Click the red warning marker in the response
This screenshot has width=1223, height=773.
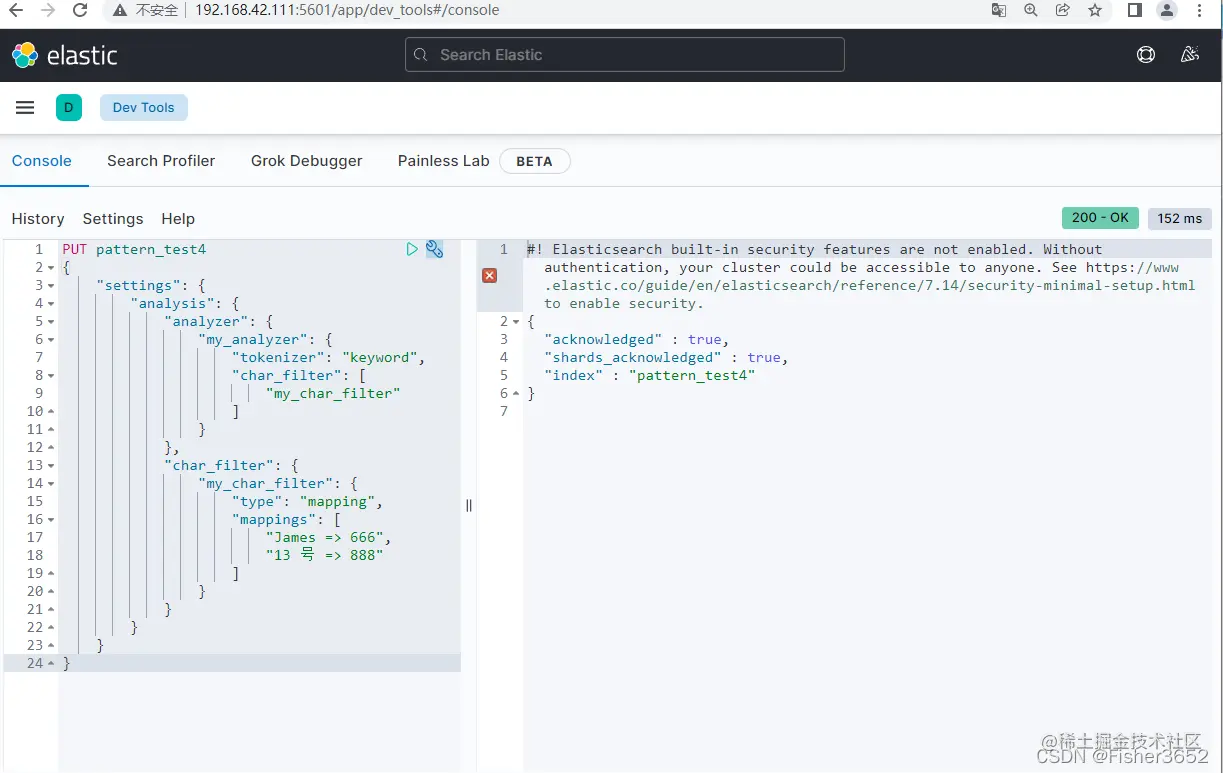[x=489, y=275]
